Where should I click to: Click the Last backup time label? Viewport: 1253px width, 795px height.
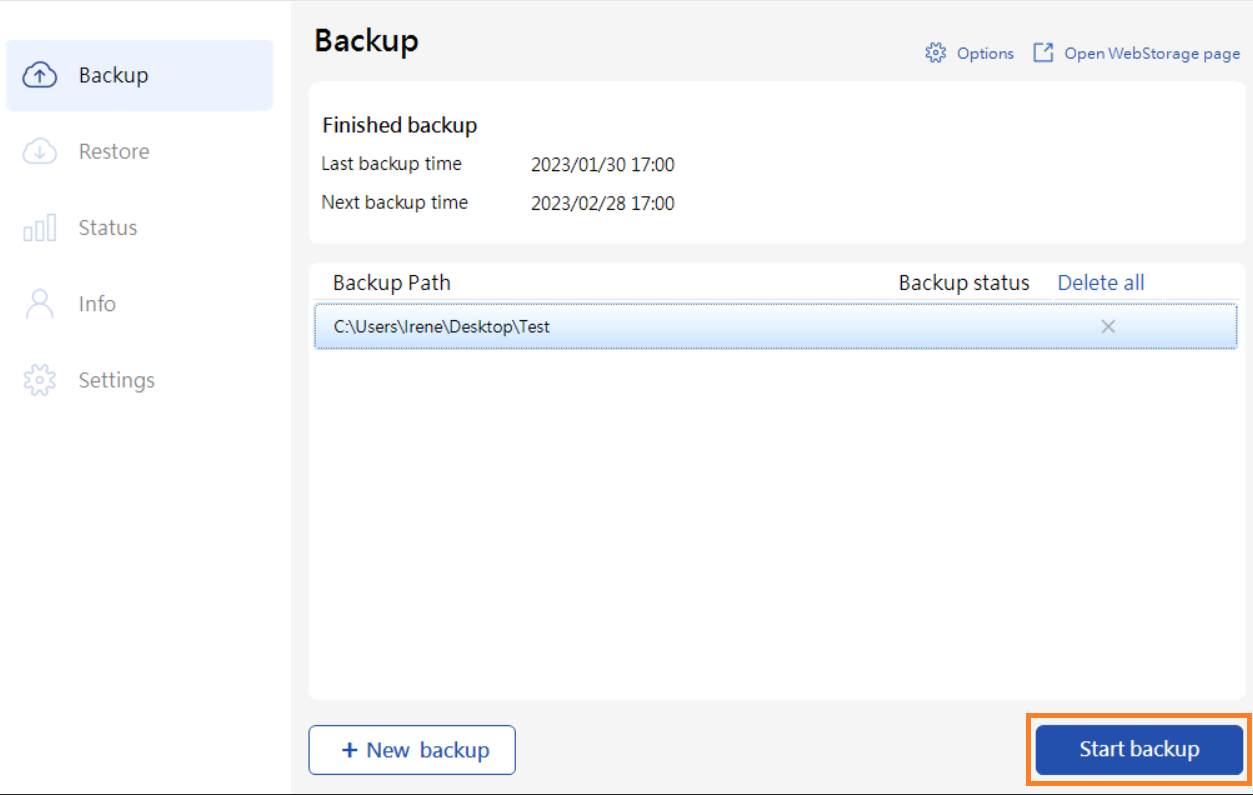click(391, 164)
